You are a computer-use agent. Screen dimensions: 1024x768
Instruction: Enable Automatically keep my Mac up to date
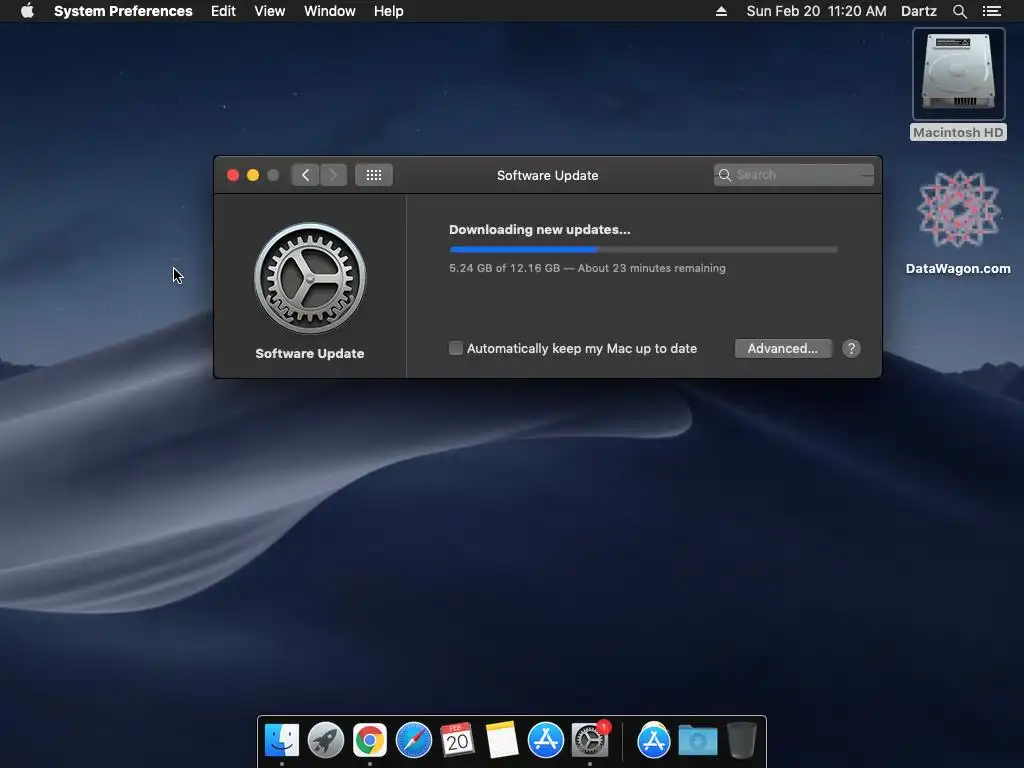click(x=456, y=348)
